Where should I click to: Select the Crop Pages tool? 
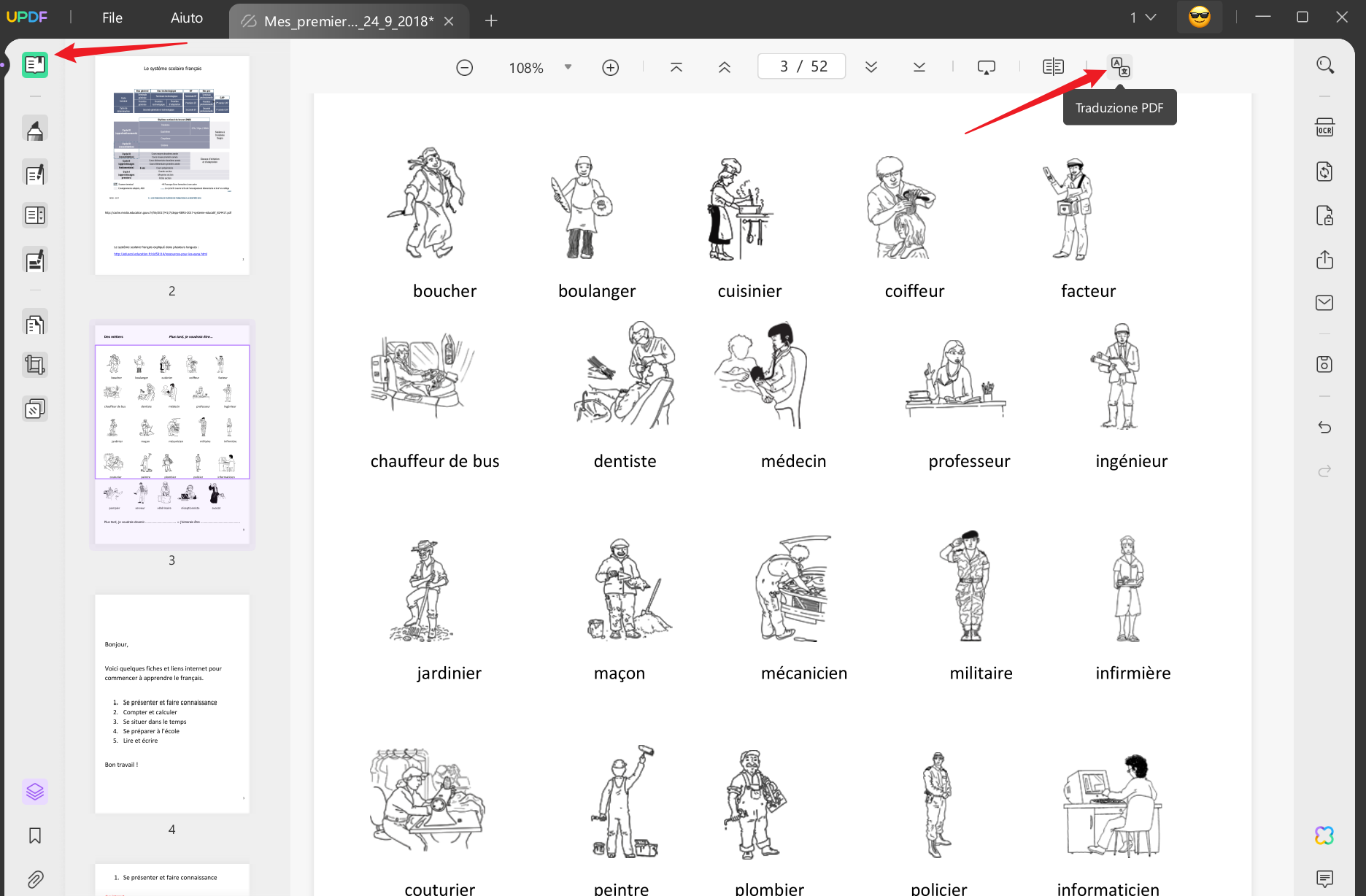tap(34, 365)
